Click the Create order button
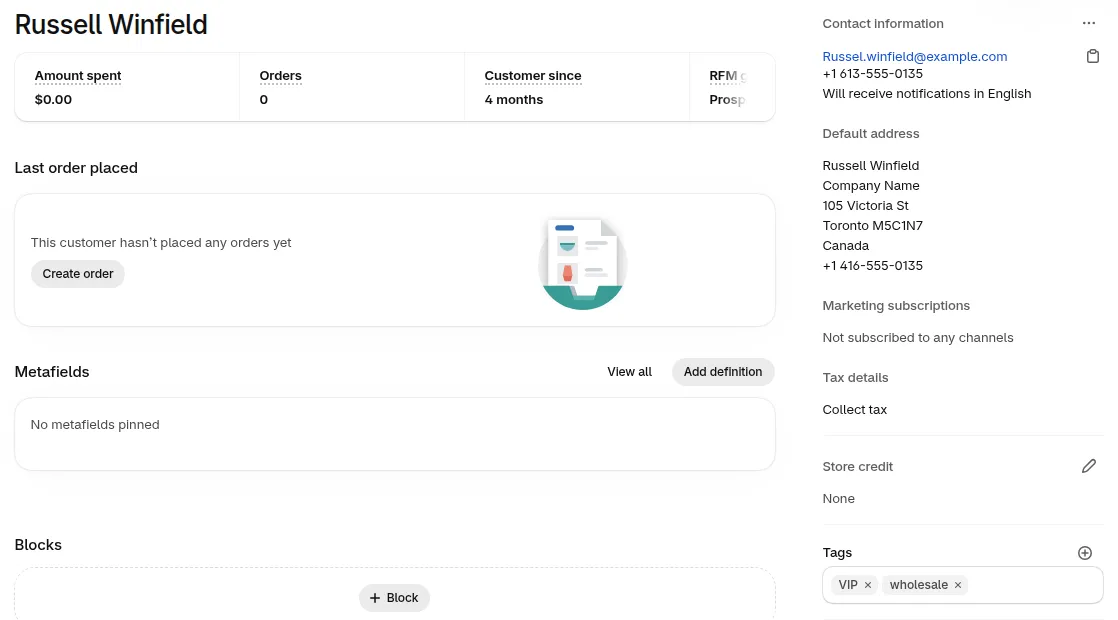Screen dimensions: 1118x620 [78, 274]
